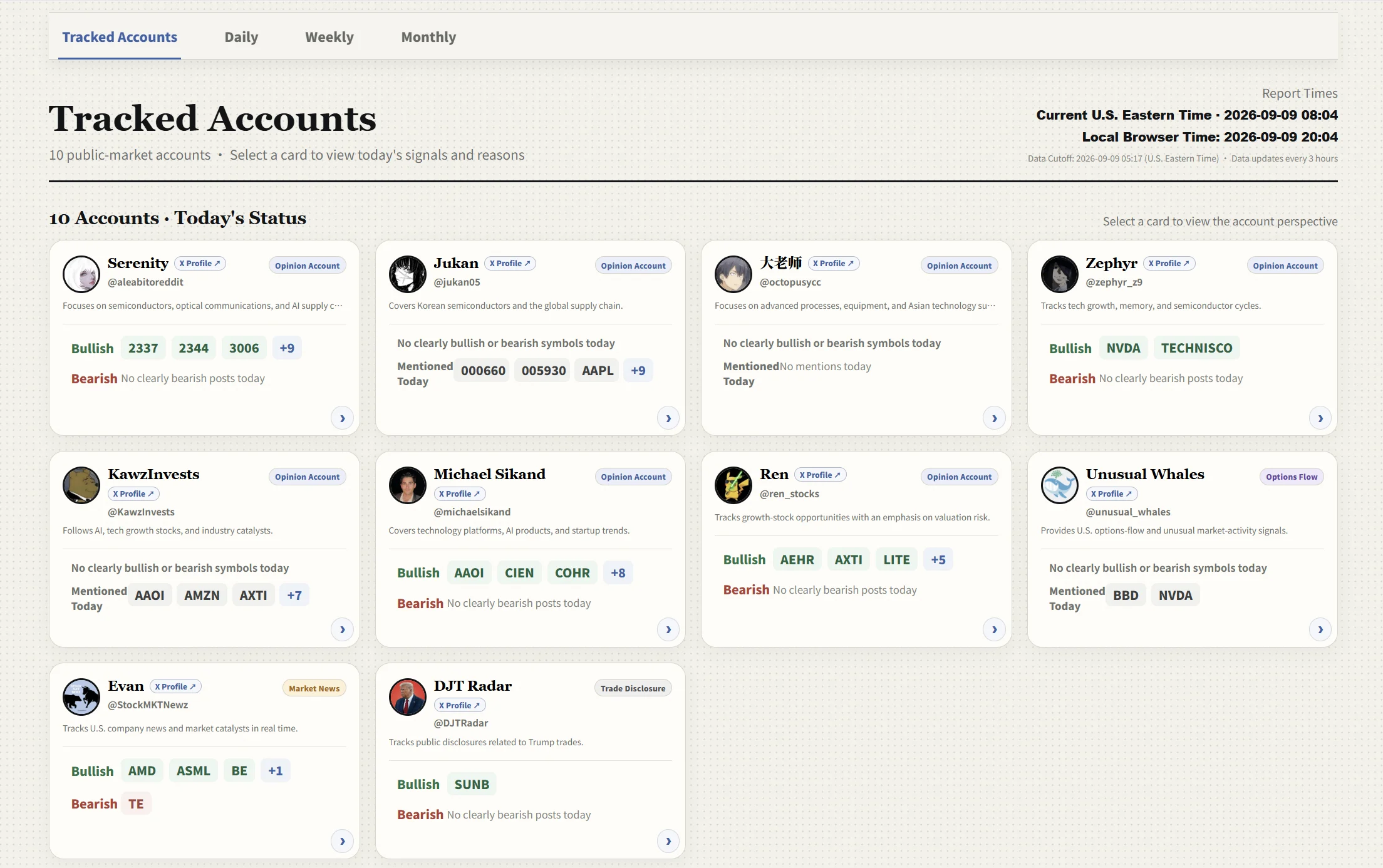Expand Serenity card with arrow button
1383x868 pixels.
point(342,418)
